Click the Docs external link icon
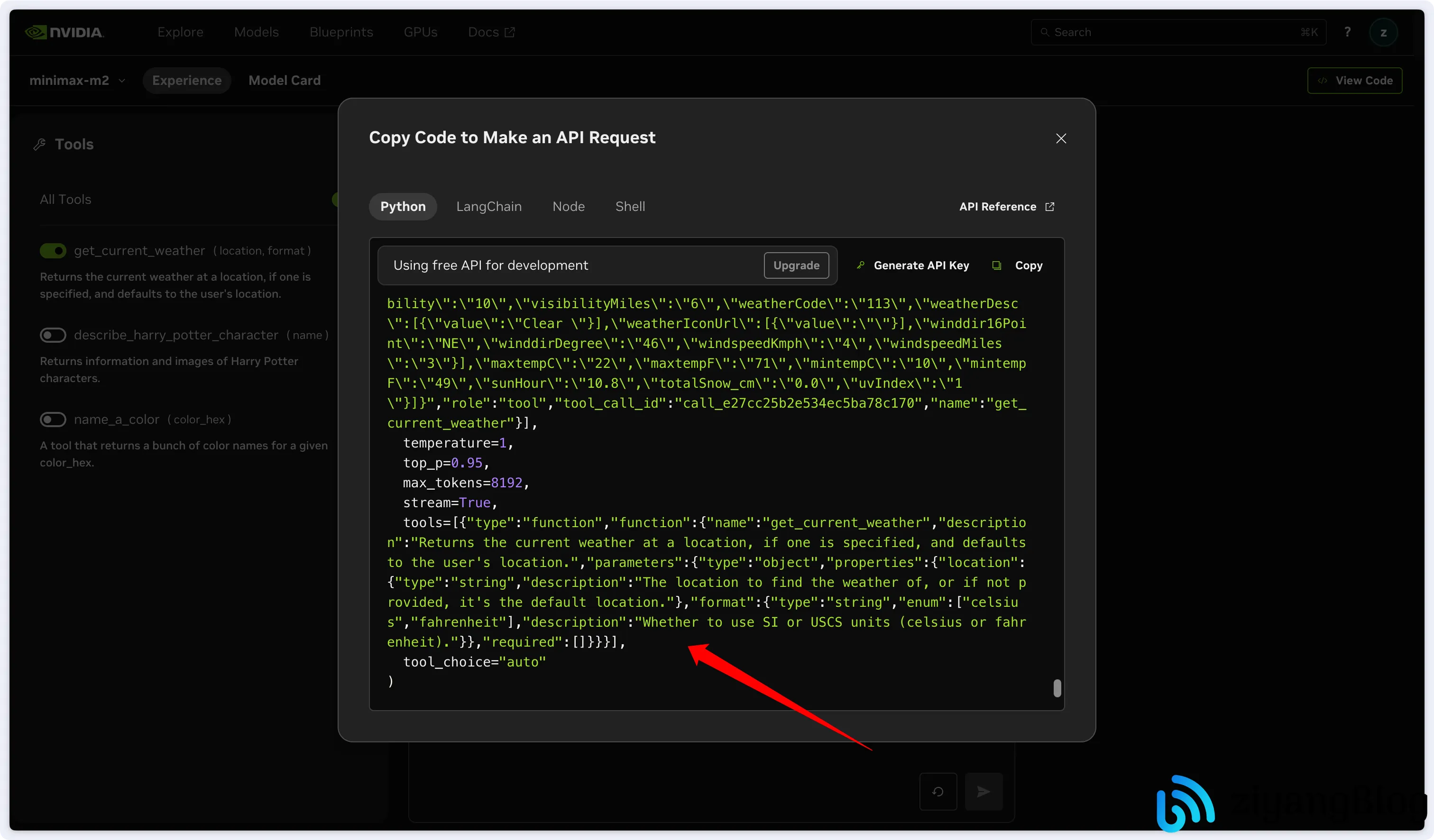 point(510,32)
